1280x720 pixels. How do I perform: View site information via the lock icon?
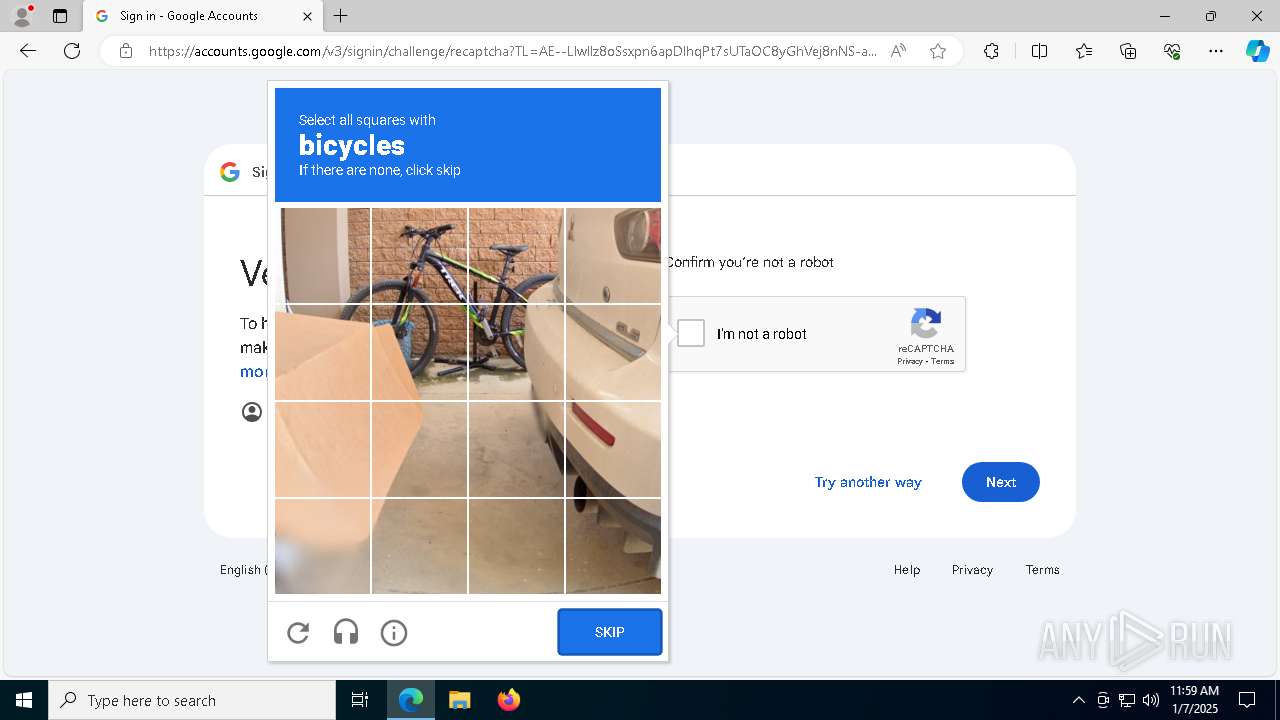126,51
